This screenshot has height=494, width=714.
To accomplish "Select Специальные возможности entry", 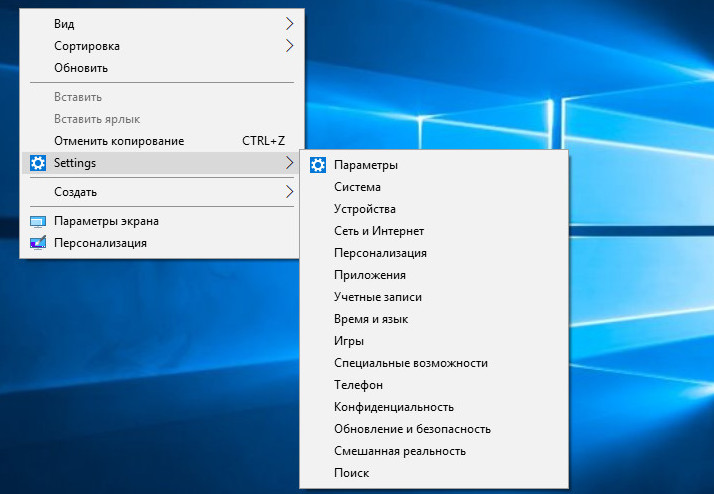I will point(434,363).
